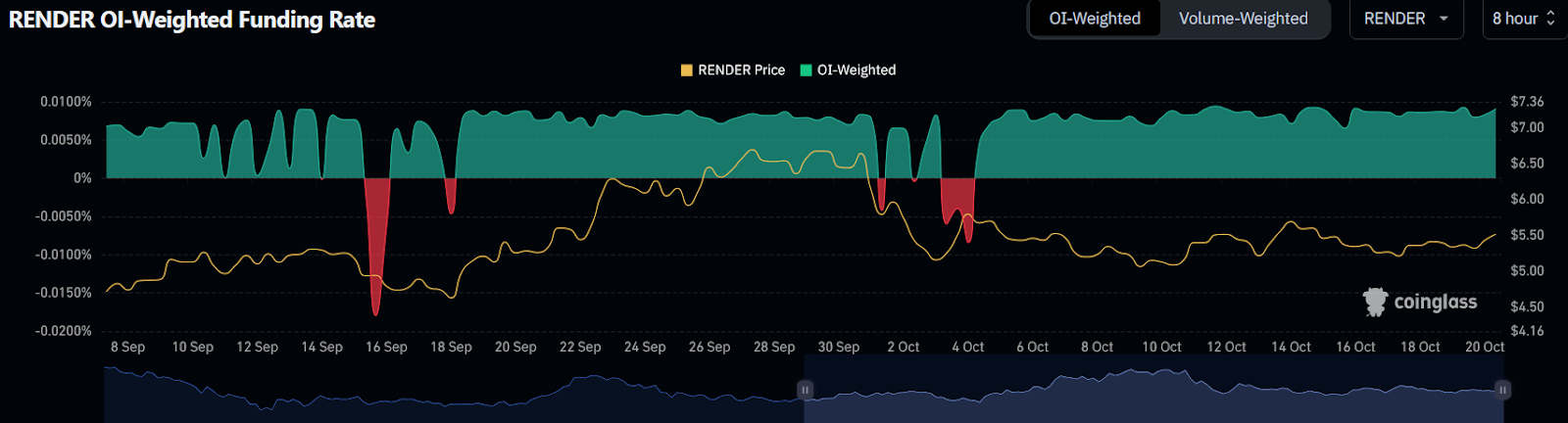Screen dimensions: 1568x423
Task: Open the 8 hour interval selector
Action: [x=1525, y=19]
